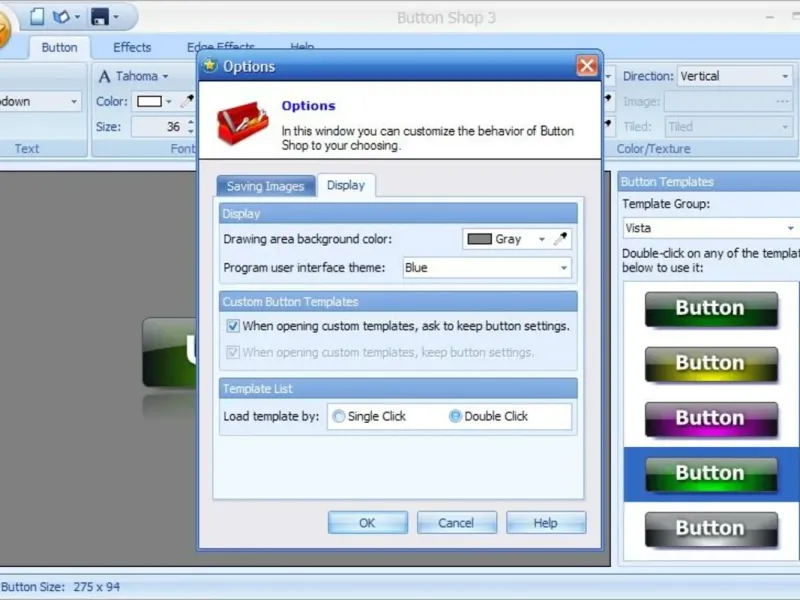Select the Single Click radio button
The width and height of the screenshot is (800, 600).
338,416
